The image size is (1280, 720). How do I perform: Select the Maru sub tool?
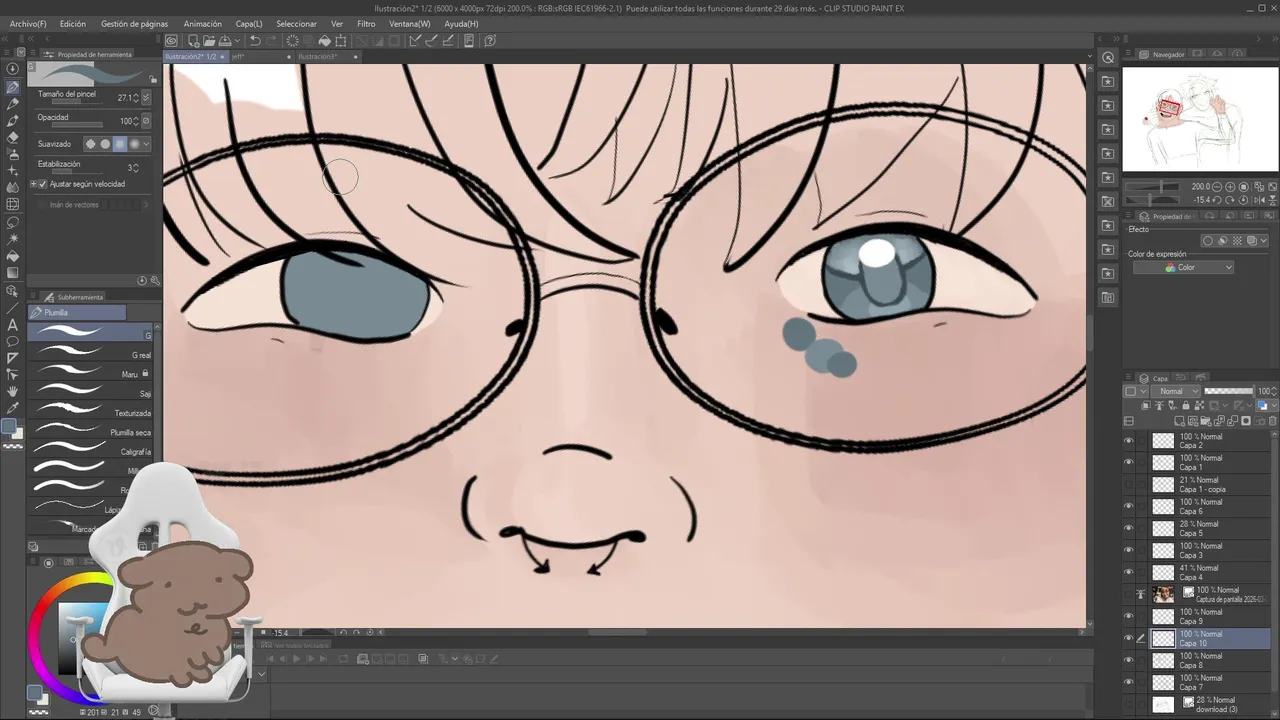tap(91, 373)
